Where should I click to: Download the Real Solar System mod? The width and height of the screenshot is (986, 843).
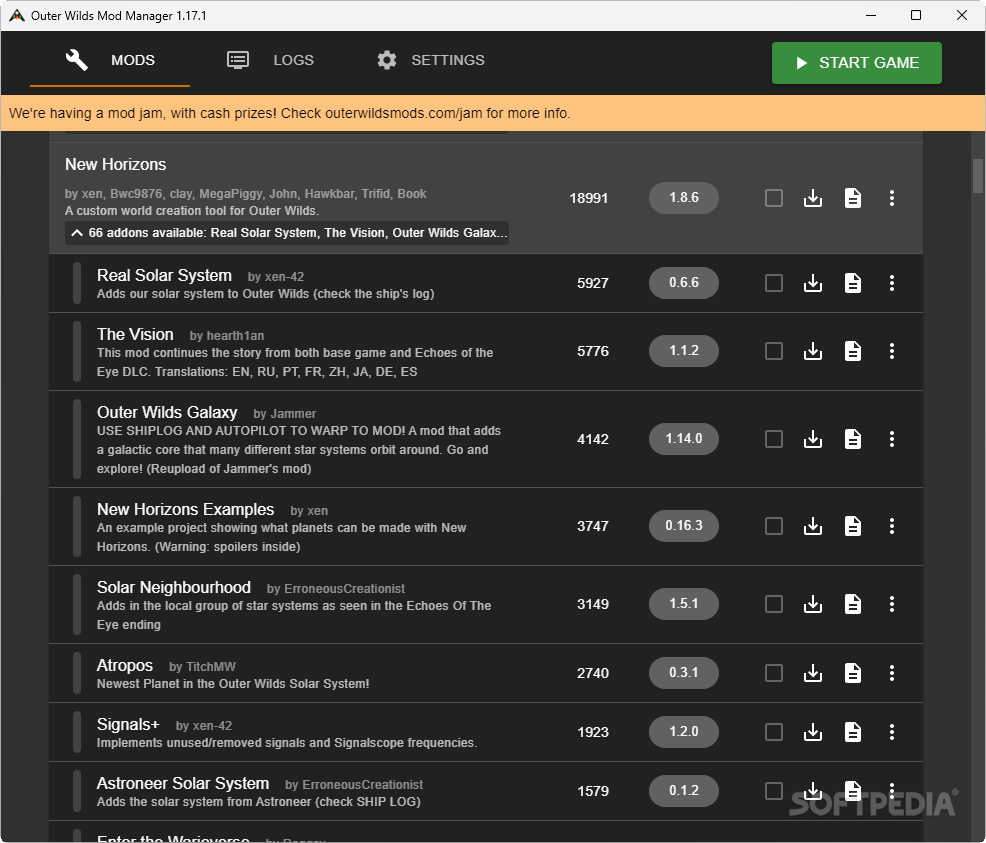pos(812,283)
